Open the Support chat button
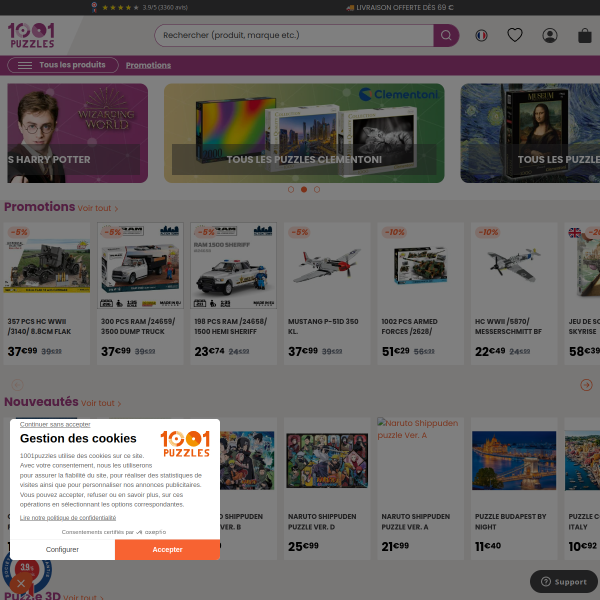The image size is (600, 600). [x=564, y=582]
